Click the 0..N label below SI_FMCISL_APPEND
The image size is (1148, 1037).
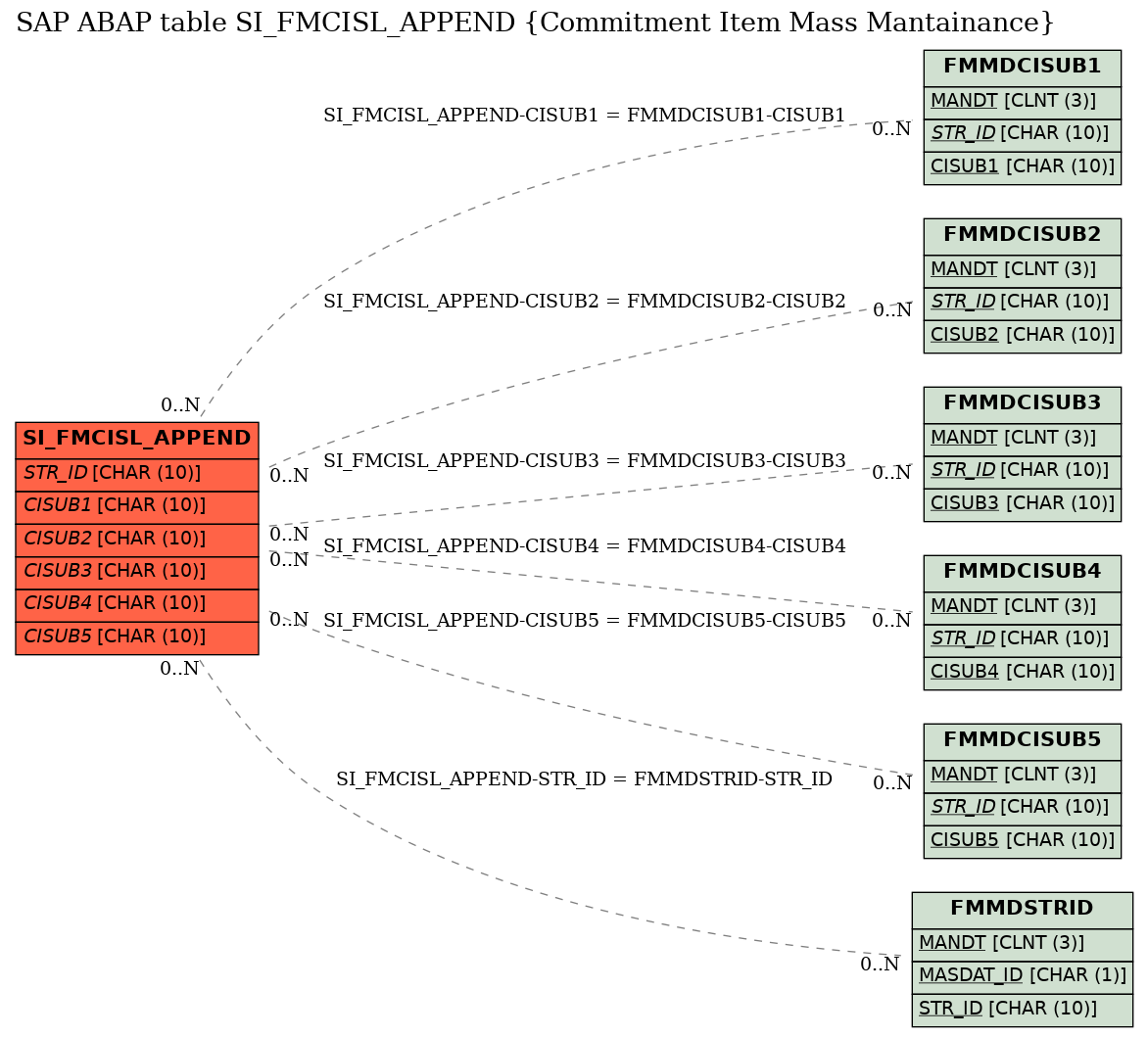click(179, 668)
